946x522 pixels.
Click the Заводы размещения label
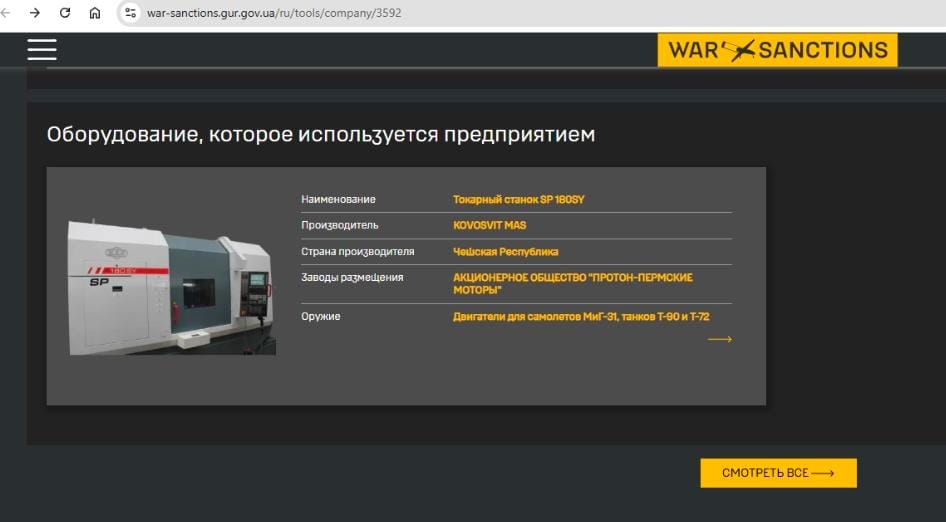[352, 277]
